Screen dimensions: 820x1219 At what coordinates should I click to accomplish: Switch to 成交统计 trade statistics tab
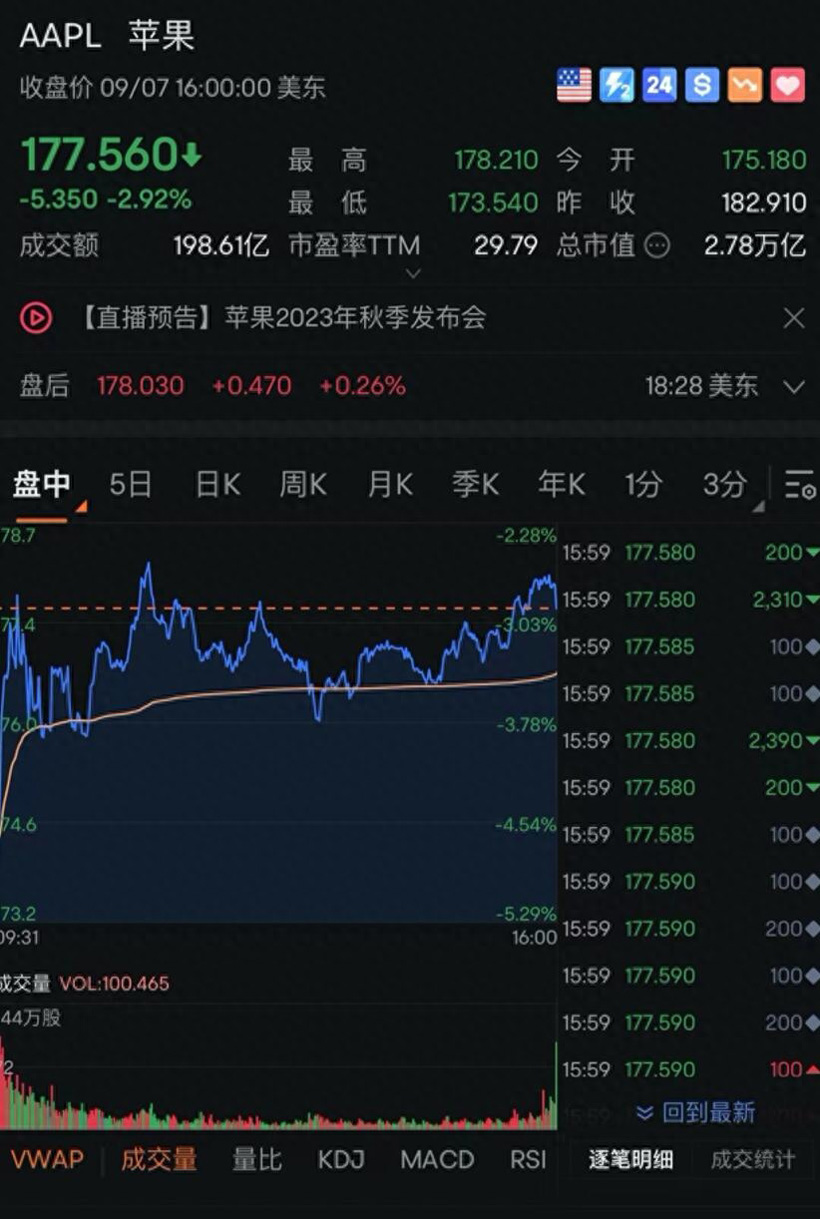753,1160
